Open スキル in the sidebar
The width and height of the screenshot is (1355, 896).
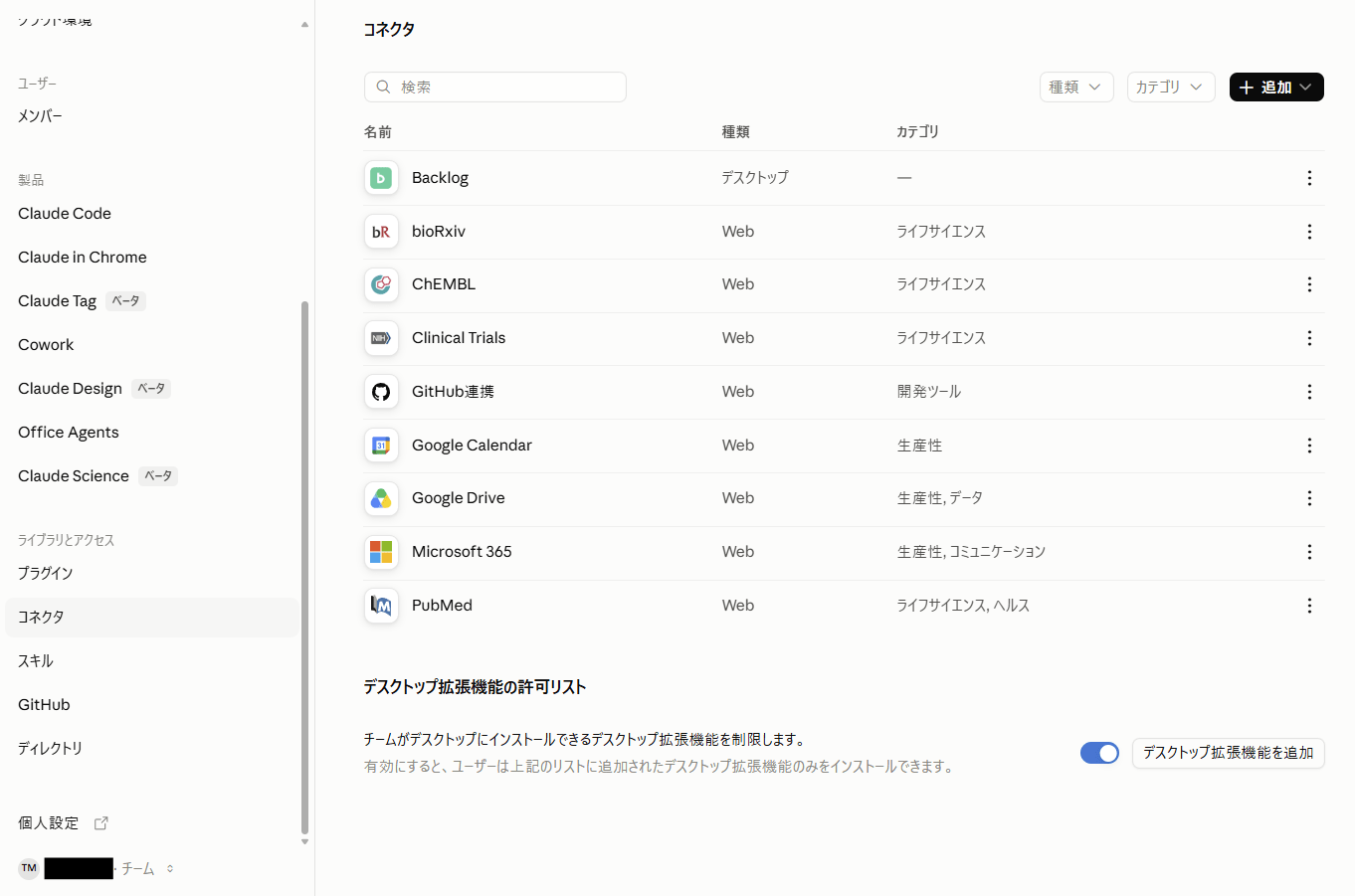pyautogui.click(x=36, y=661)
